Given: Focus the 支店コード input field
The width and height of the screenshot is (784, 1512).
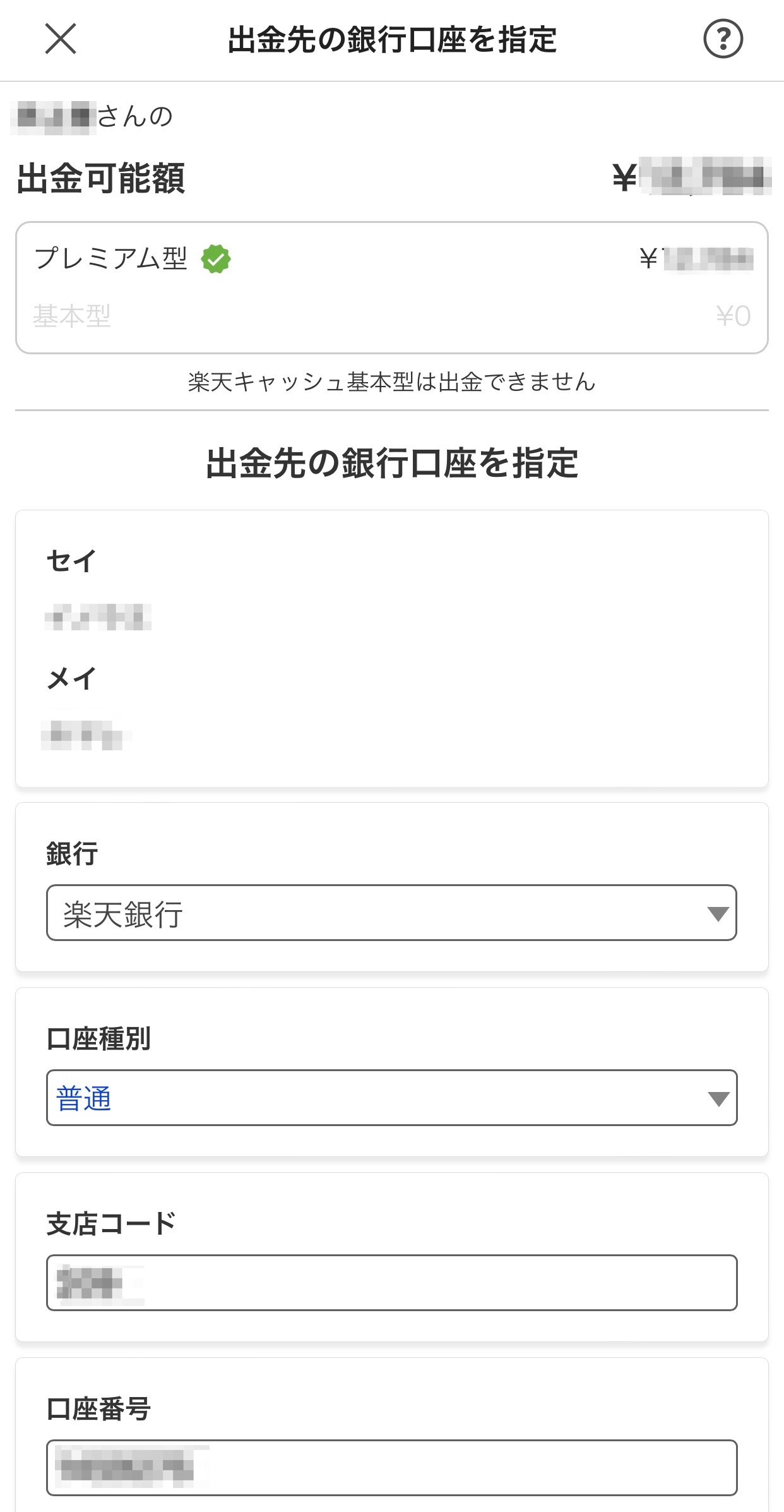Looking at the screenshot, I should (x=391, y=1283).
